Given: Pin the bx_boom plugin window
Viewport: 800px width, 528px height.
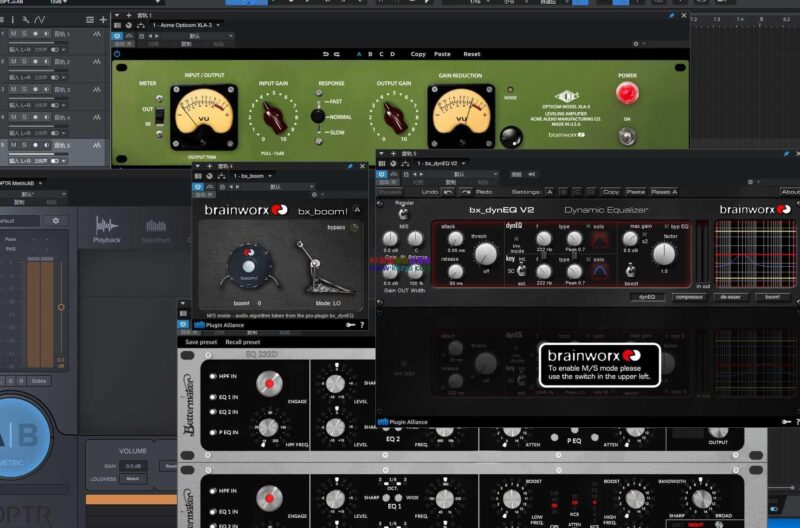Looking at the screenshot, I should 349,166.
